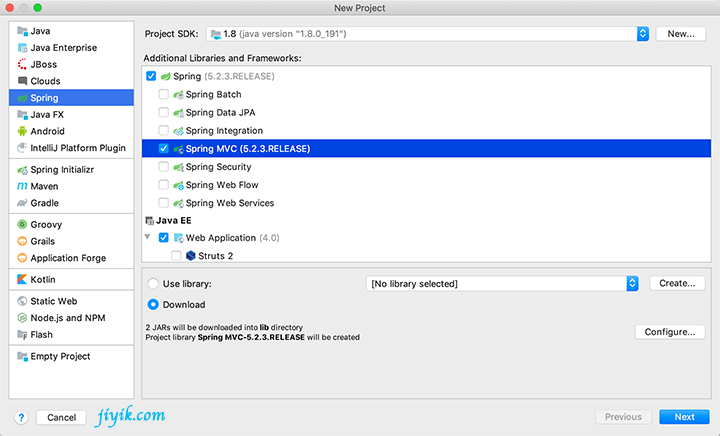The width and height of the screenshot is (720, 436).
Task: Click the Node.js and NPM icon
Action: point(22,318)
